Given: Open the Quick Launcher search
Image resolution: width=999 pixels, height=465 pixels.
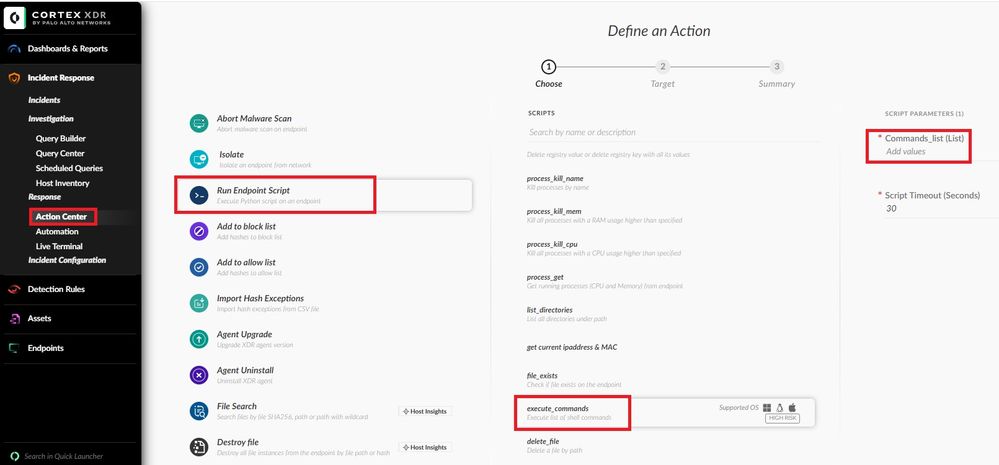Looking at the screenshot, I should (x=63, y=456).
